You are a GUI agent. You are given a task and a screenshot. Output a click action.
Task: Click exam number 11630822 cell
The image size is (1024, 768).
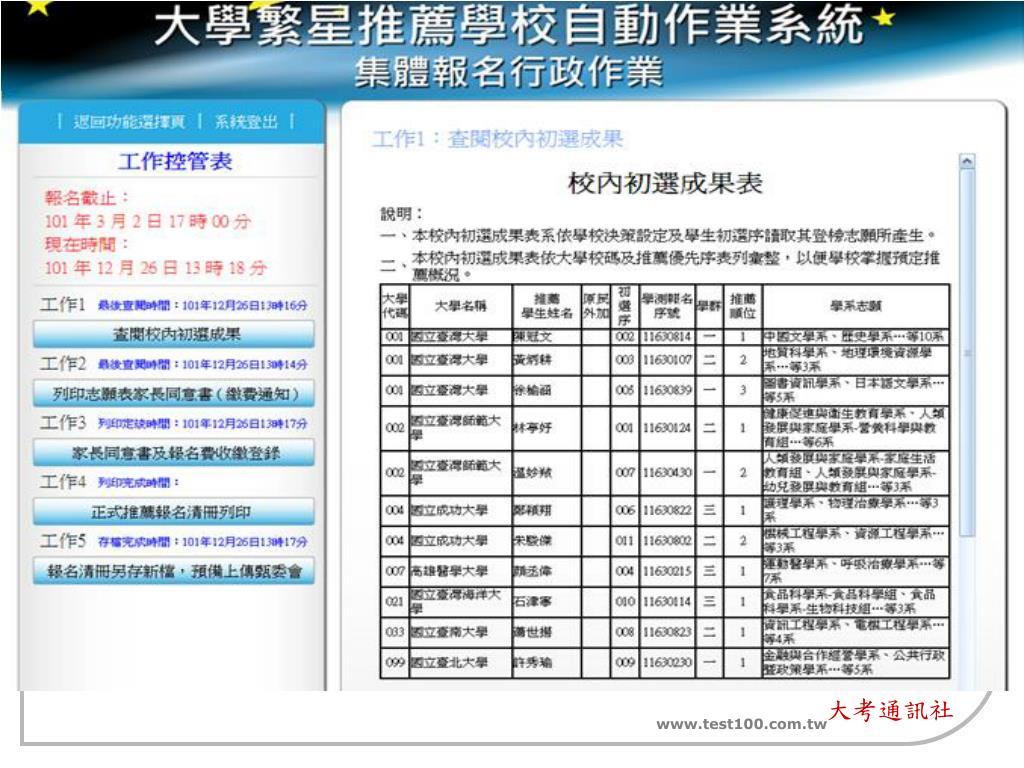[667, 510]
